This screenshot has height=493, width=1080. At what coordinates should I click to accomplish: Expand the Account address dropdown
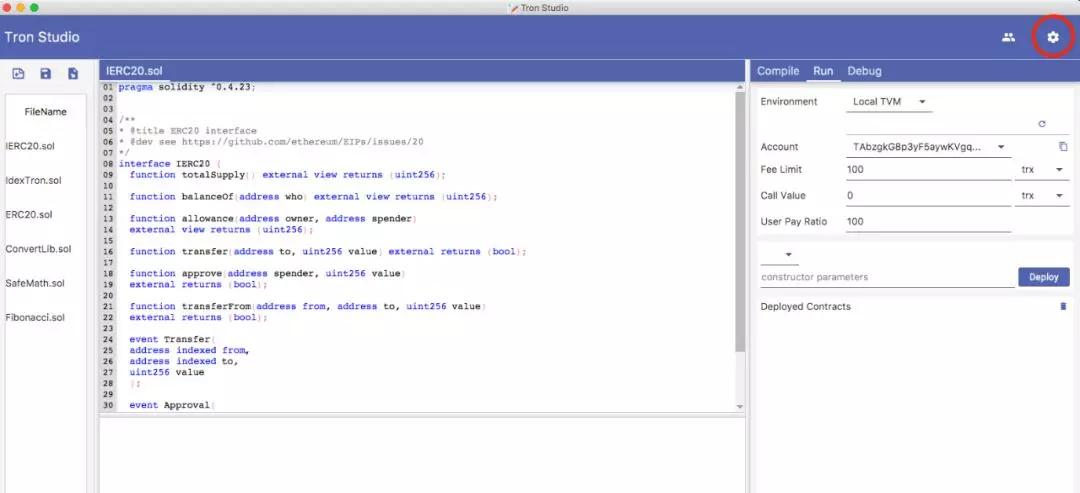928,147
